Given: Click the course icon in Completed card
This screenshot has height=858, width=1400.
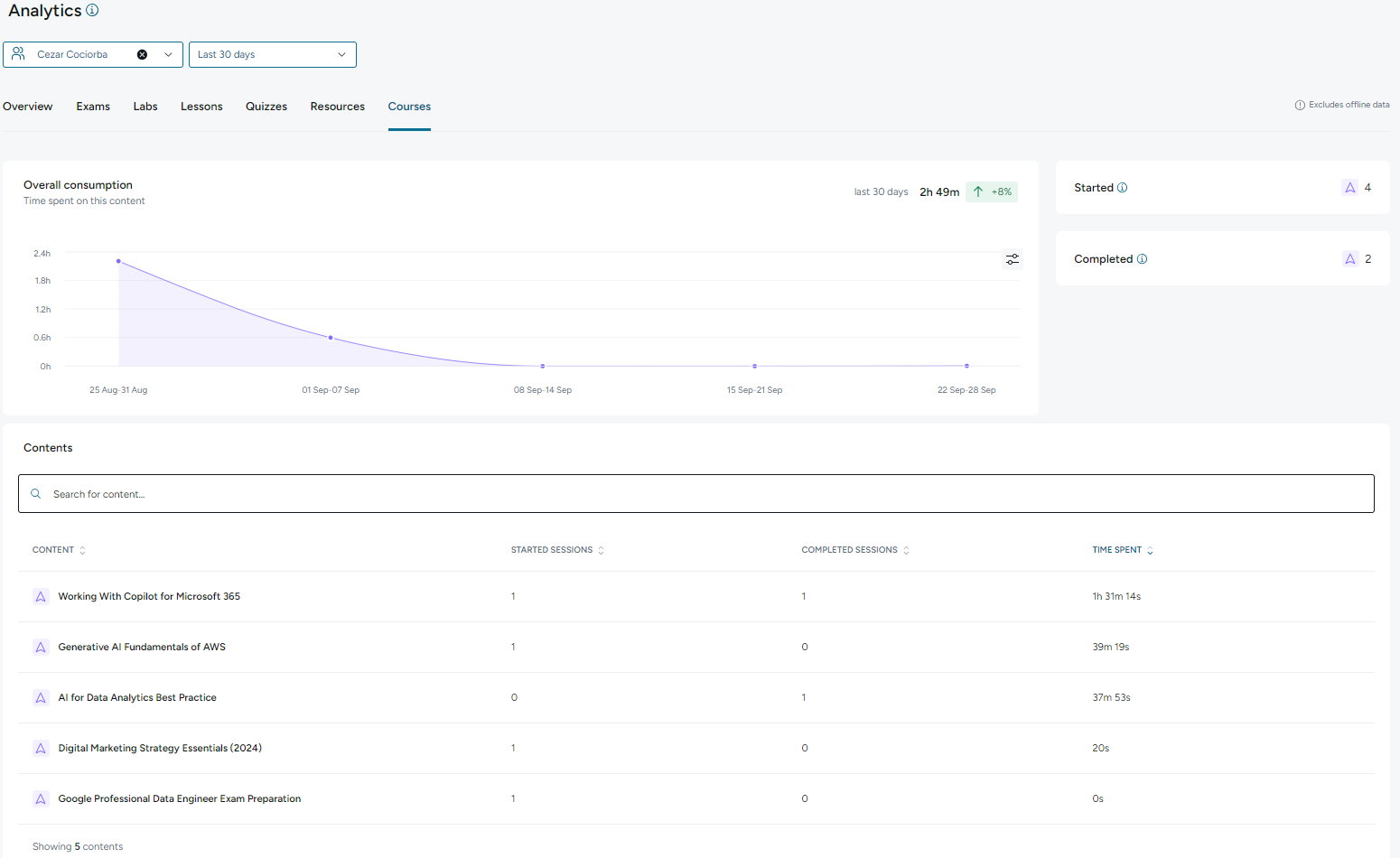Looking at the screenshot, I should [x=1350, y=259].
